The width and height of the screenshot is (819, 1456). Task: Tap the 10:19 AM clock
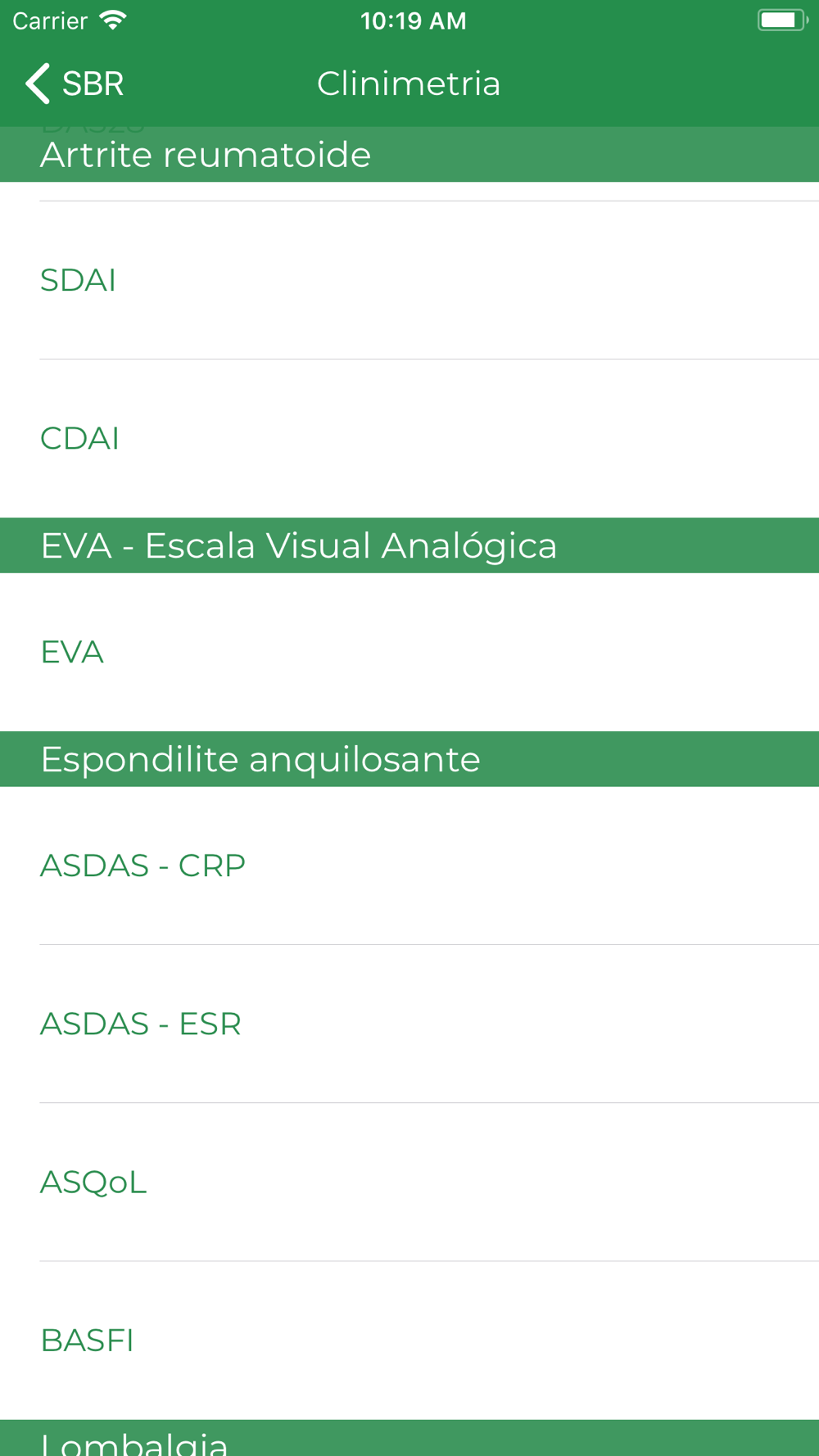coord(413,20)
